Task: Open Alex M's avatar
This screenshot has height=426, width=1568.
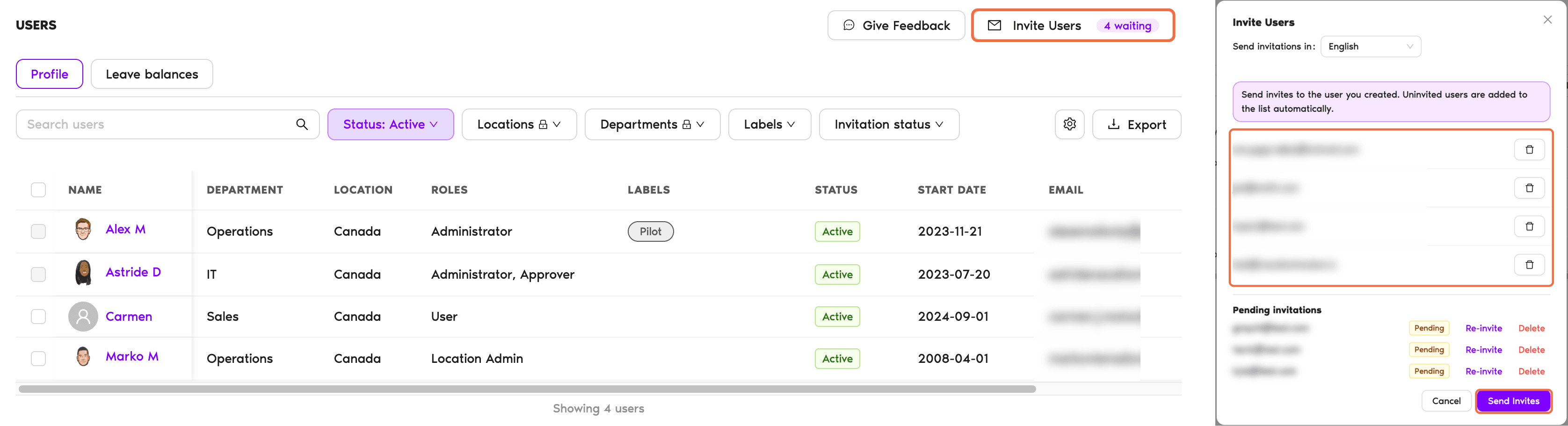Action: pos(83,230)
